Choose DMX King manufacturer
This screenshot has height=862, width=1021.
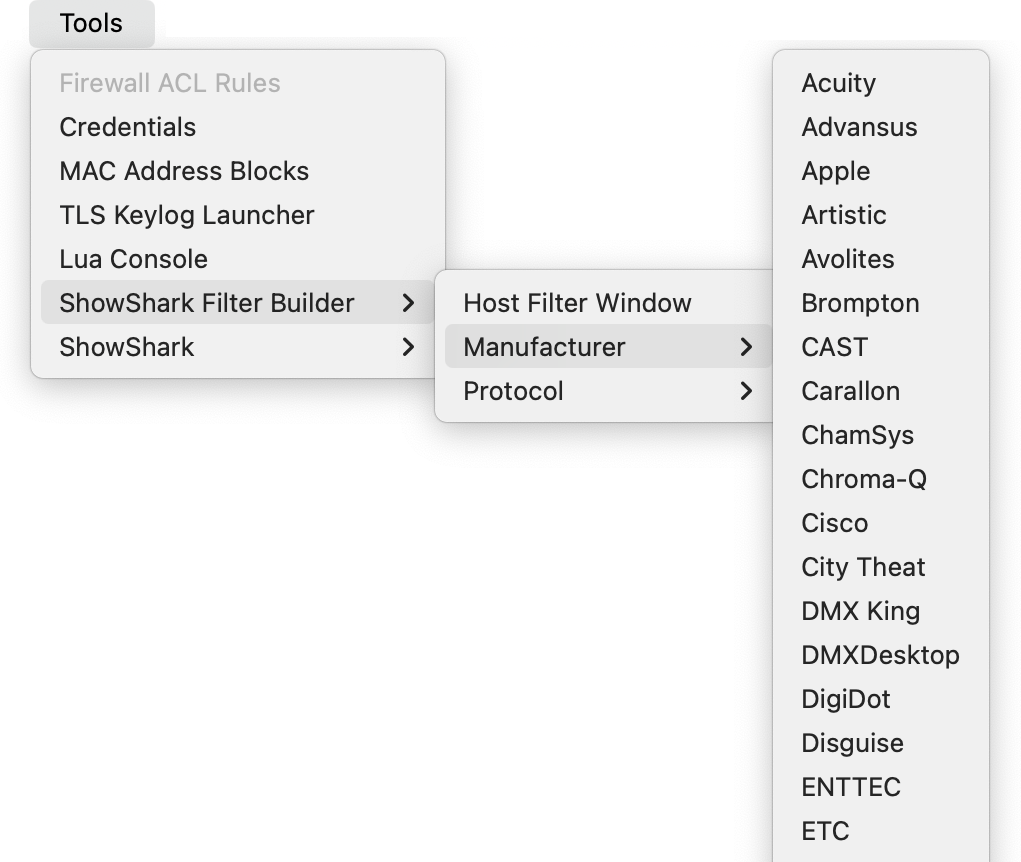(x=860, y=611)
